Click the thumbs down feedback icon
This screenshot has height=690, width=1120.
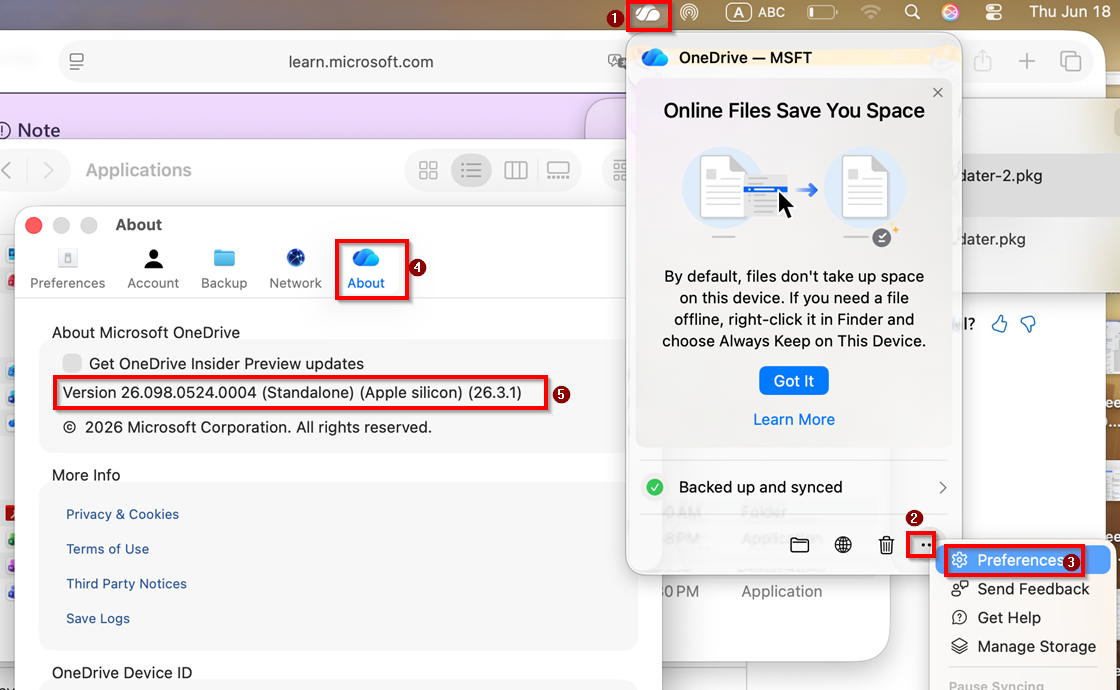click(1028, 324)
